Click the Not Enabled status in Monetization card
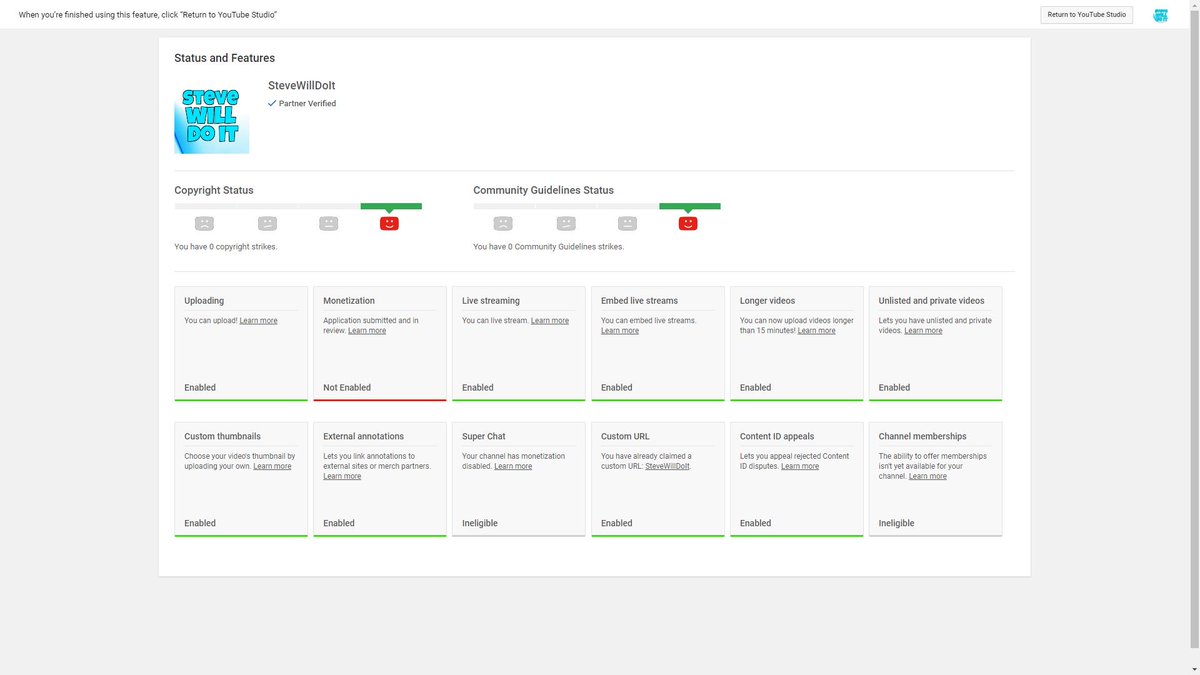This screenshot has height=675, width=1200. (x=347, y=388)
